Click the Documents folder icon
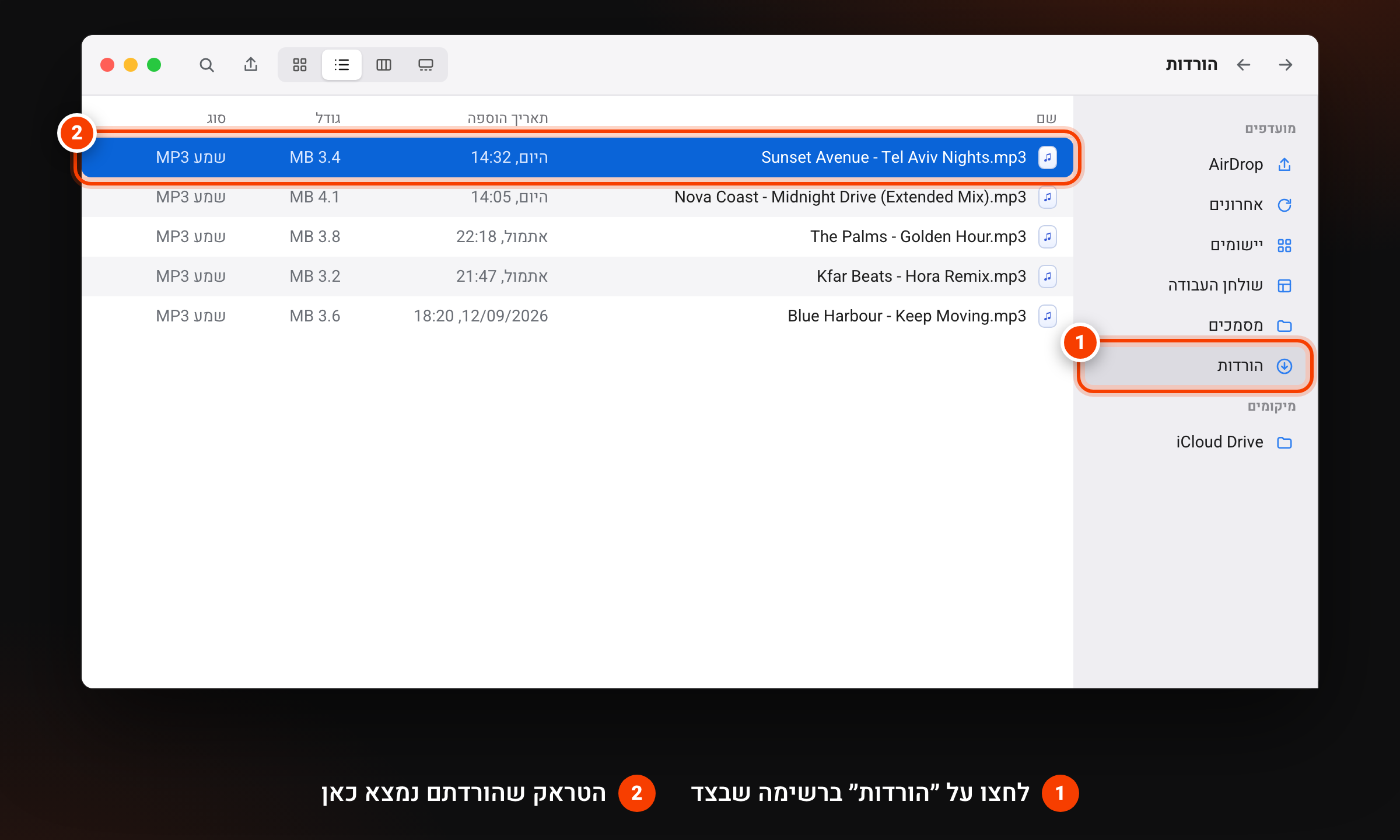1400x840 pixels. coord(1284,325)
